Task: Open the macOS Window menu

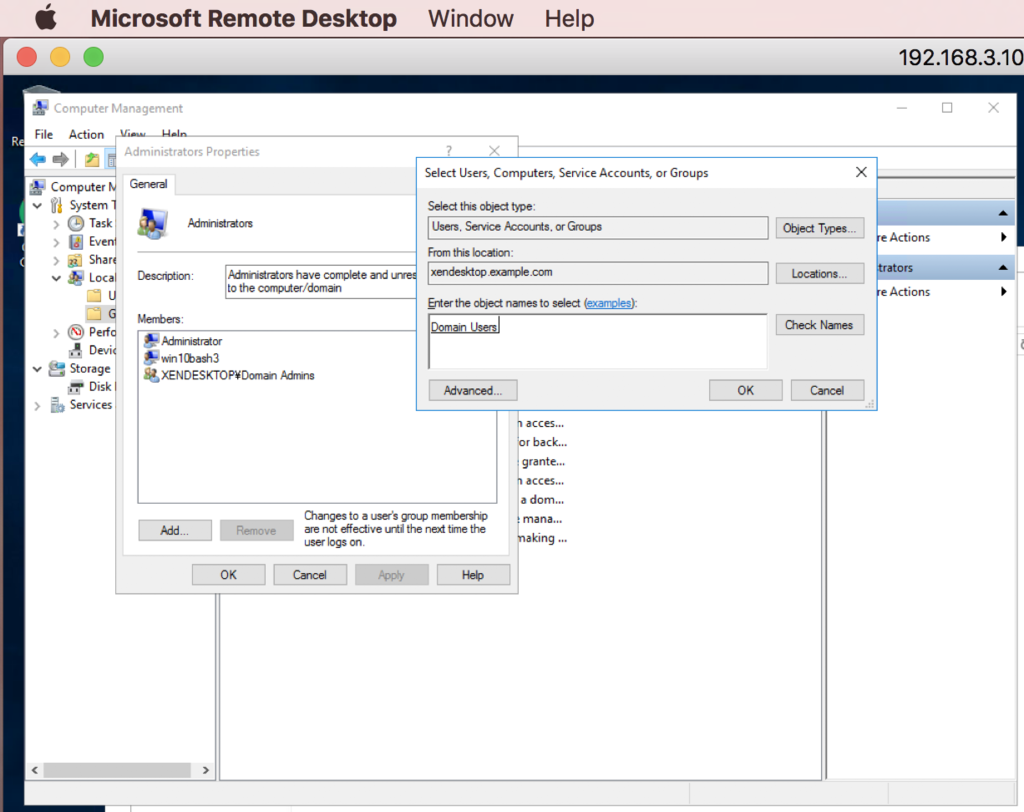Action: point(470,18)
